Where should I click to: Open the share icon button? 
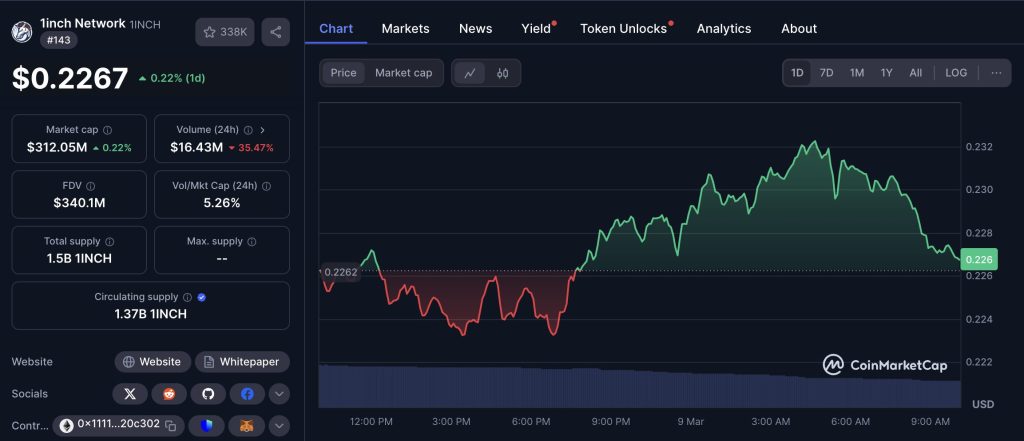[x=276, y=32]
